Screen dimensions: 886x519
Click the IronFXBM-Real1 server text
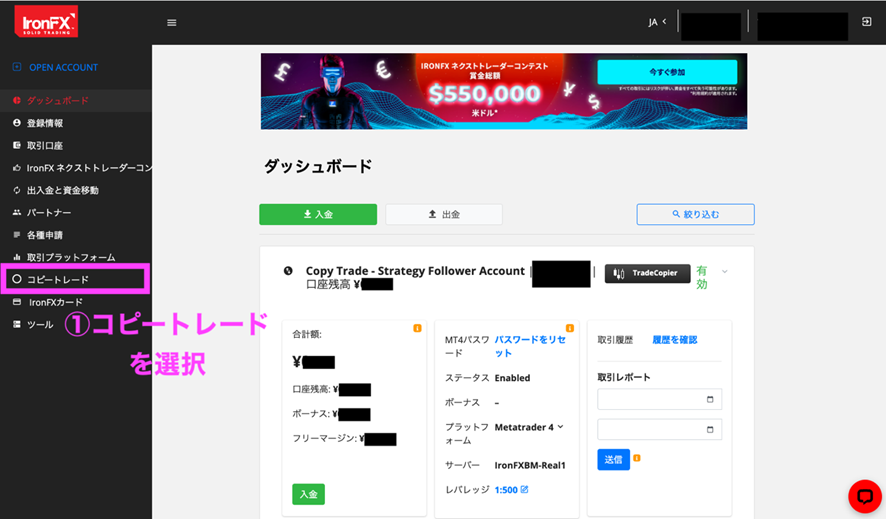coord(530,466)
